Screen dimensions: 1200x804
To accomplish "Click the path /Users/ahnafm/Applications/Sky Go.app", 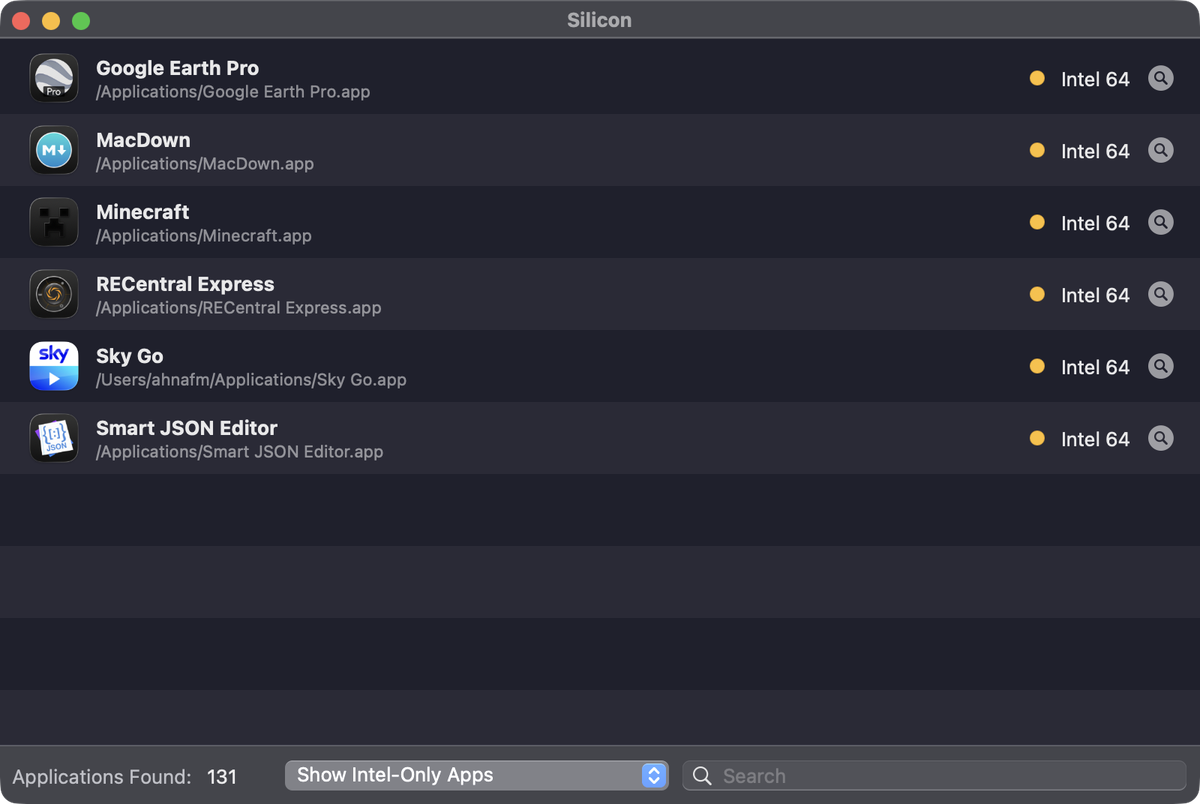I will [x=251, y=380].
